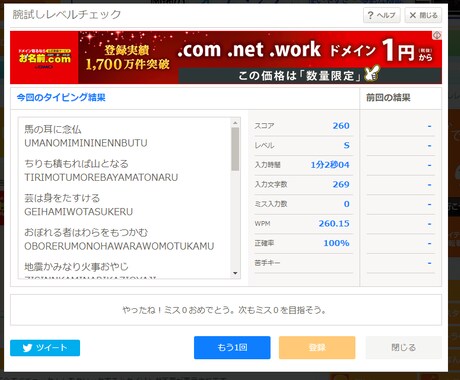The width and height of the screenshot is (460, 380).
Task: Select the phrase ちりも積もれば山となる
Action: (x=76, y=164)
